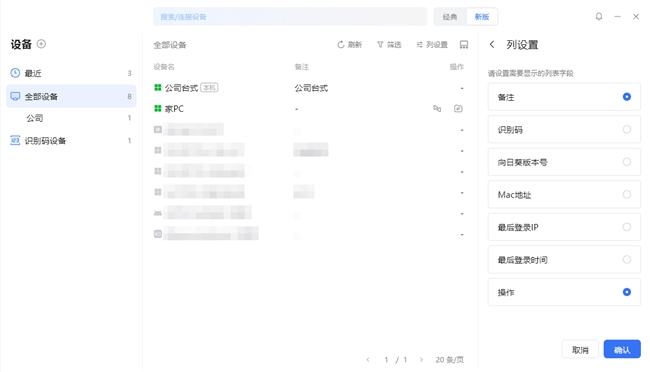Click the refresh icon in device toolbar

point(341,45)
